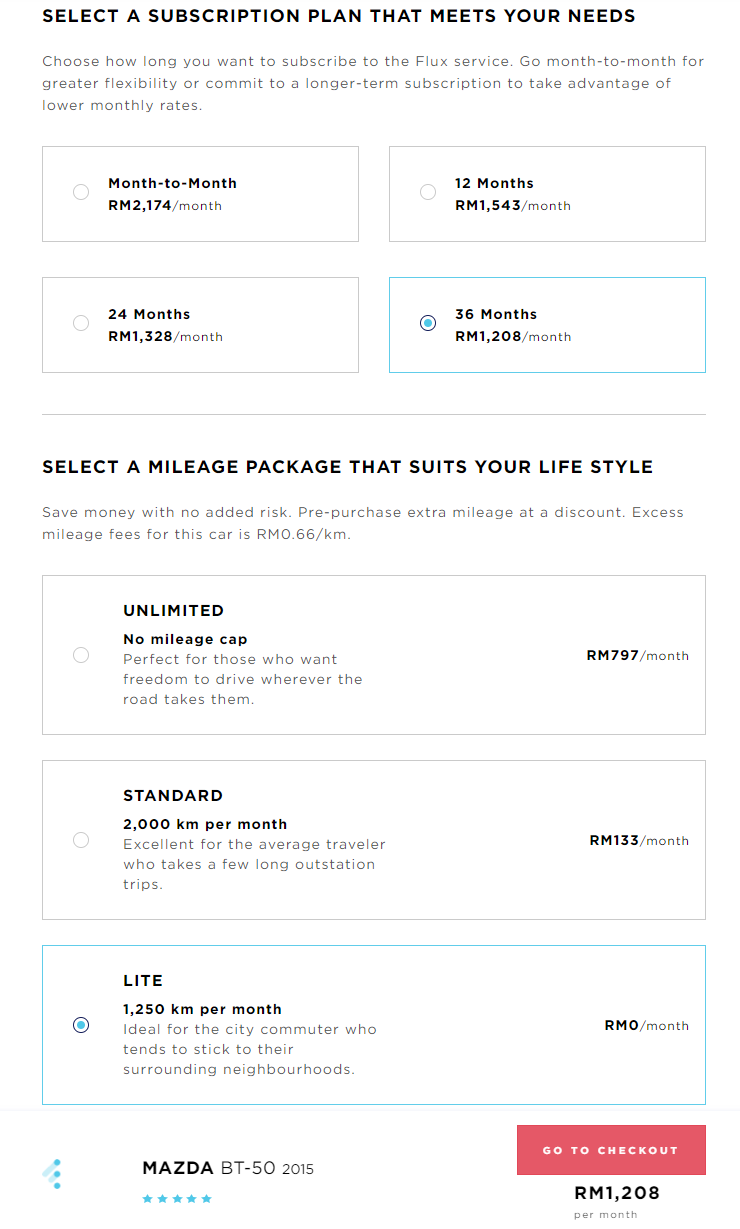Click the Go To Checkout button

(x=610, y=1150)
